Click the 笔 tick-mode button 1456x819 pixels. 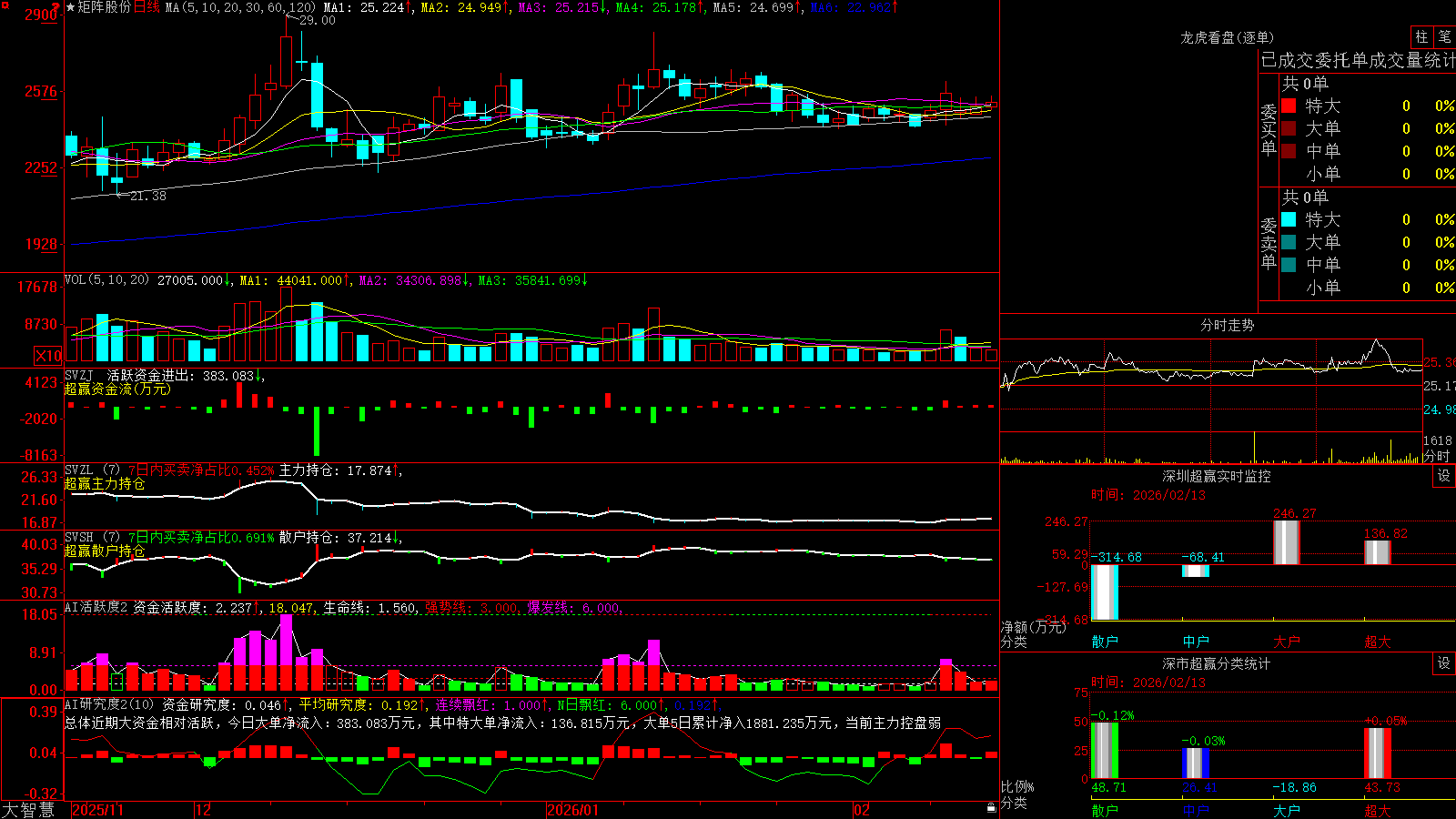(x=1445, y=37)
